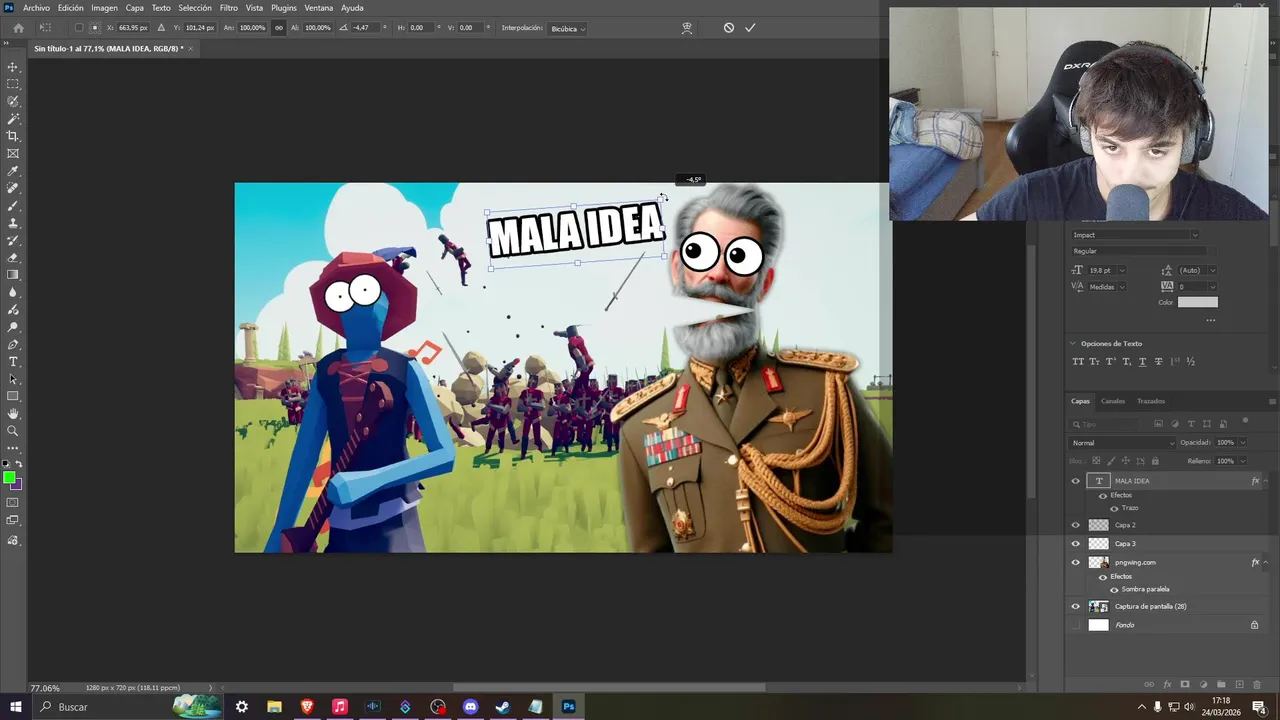
Task: Select the Capa 2 layer name
Action: coord(1125,525)
